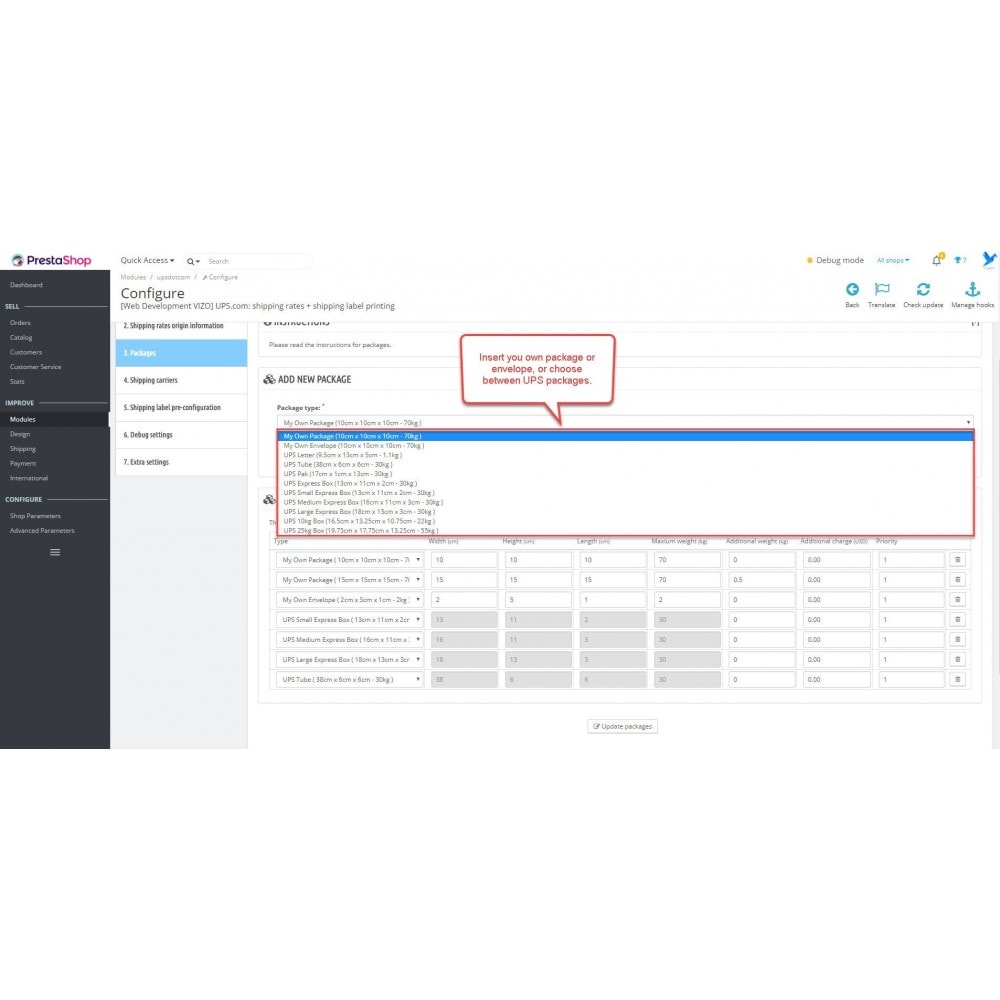
Task: Go to the 7. Extra settings tab
Action: (x=181, y=462)
